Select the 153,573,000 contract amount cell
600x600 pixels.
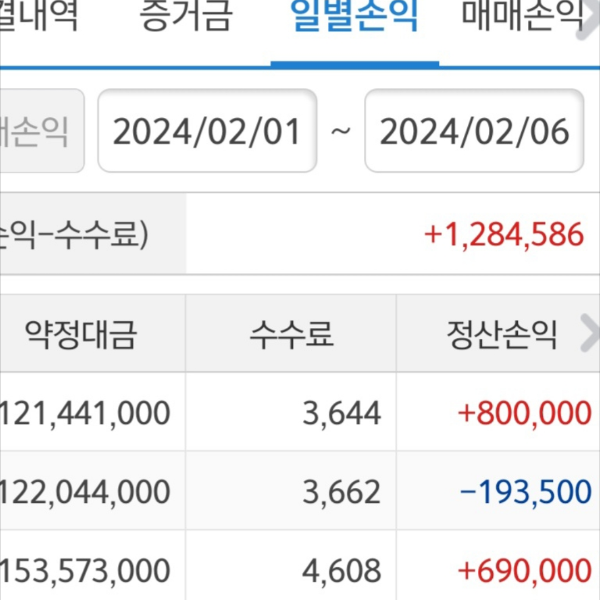[88, 570]
